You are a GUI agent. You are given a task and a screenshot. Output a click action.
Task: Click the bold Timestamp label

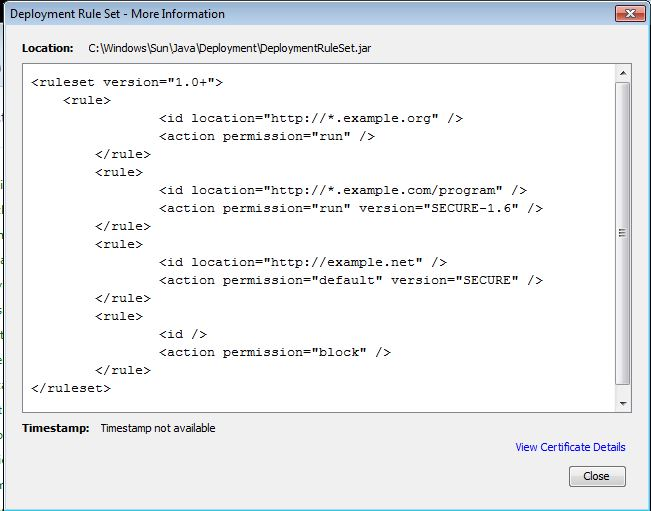pyautogui.click(x=56, y=428)
